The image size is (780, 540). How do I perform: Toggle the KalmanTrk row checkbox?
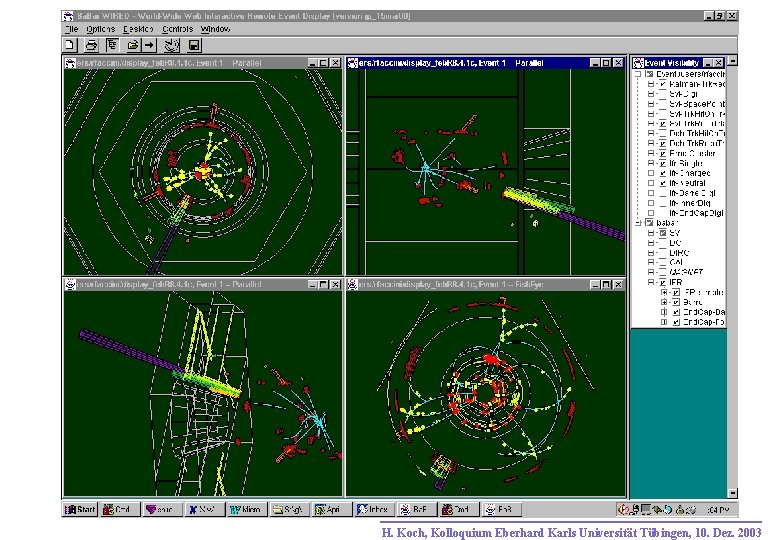click(x=662, y=84)
